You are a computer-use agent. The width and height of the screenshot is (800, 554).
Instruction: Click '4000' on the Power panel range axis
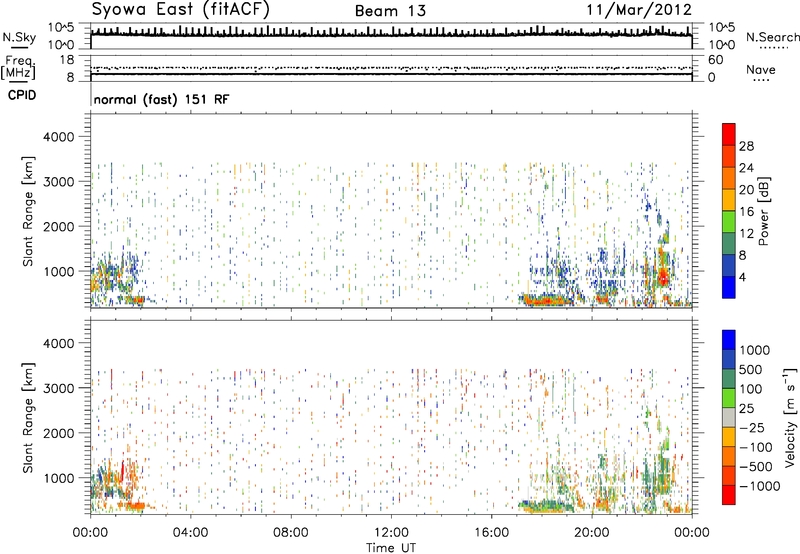click(x=58, y=137)
